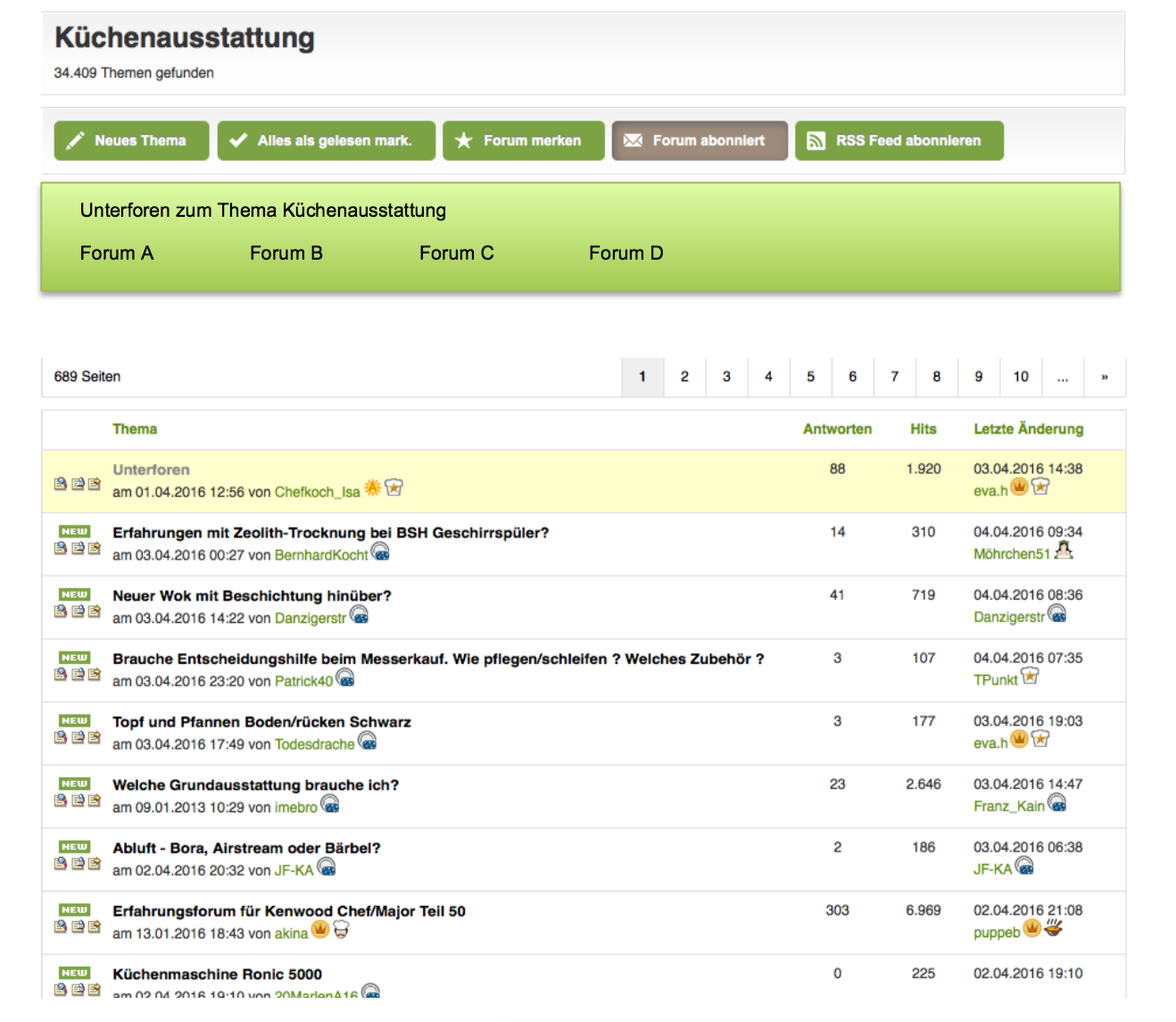1176x1022 pixels.
Task: Click the star icon on Forum merken
Action: pos(463,141)
